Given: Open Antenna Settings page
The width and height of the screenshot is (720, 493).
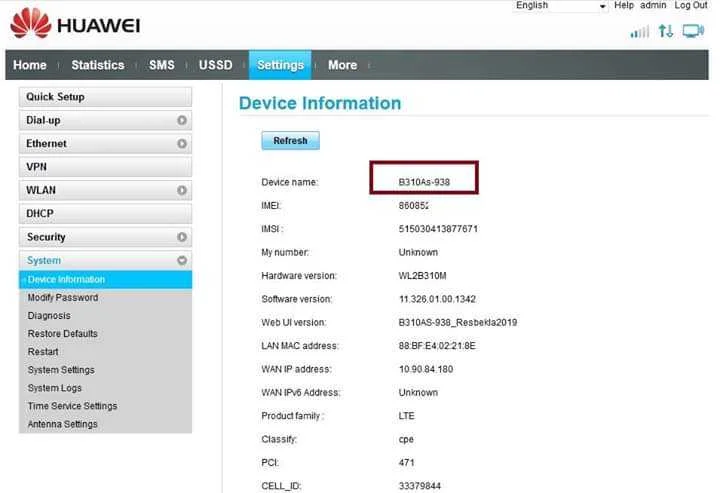Looking at the screenshot, I should pyautogui.click(x=62, y=424).
